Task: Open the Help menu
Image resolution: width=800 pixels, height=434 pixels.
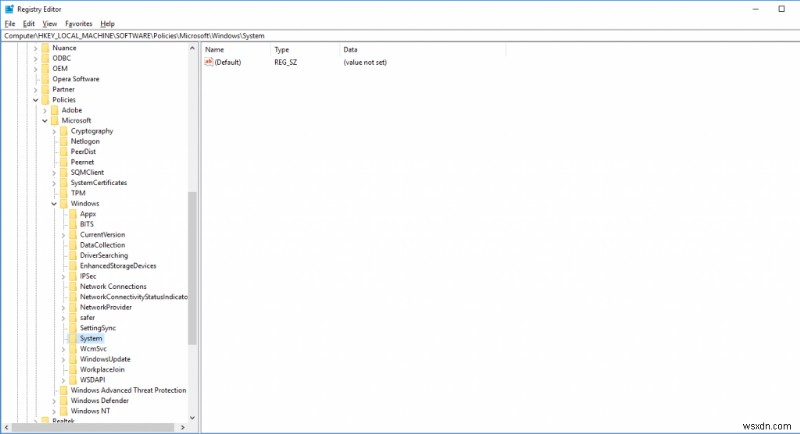Action: [107, 23]
